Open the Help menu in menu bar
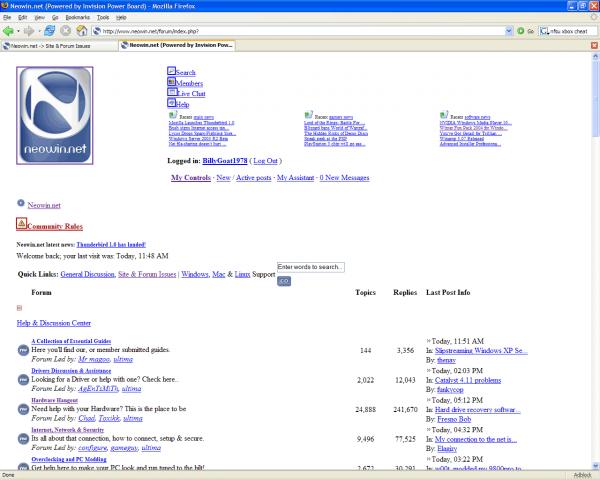Image resolution: width=600 pixels, height=480 pixels. click(121, 17)
